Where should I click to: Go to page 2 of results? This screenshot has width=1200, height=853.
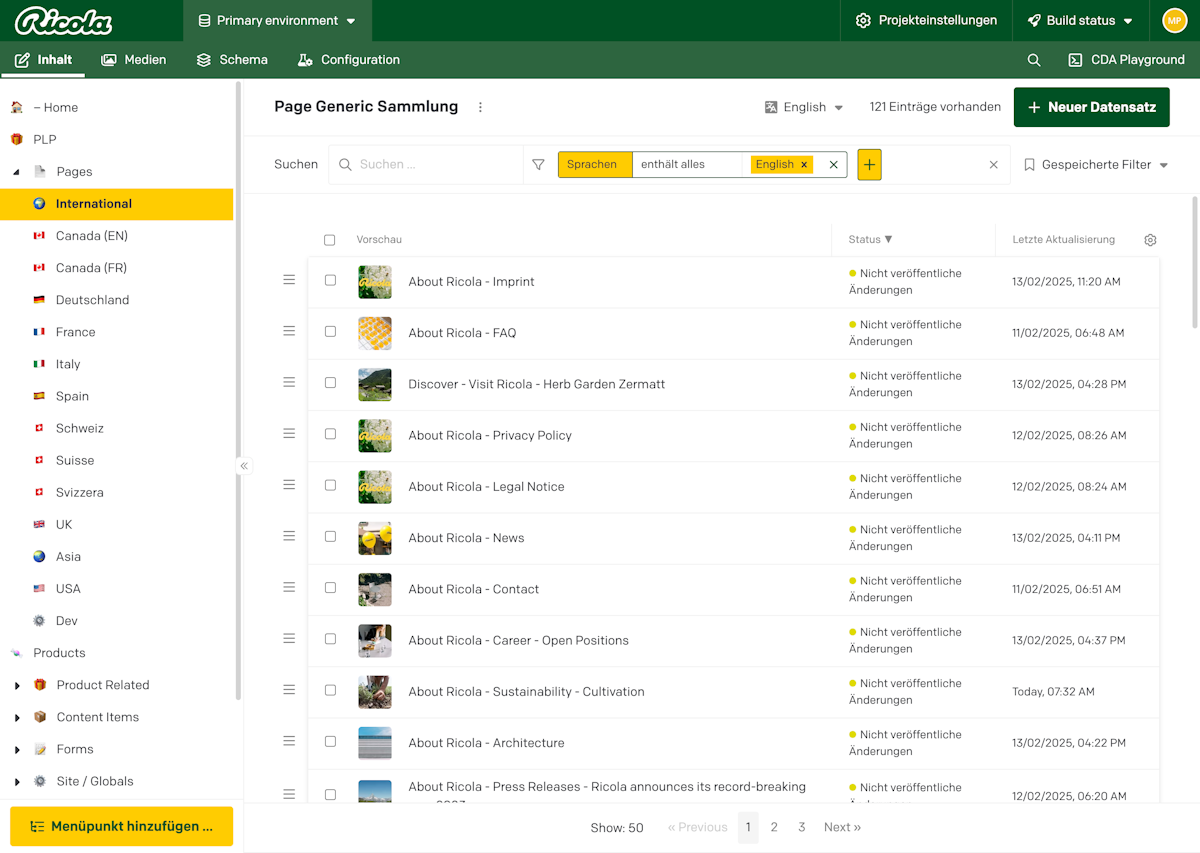tap(774, 827)
